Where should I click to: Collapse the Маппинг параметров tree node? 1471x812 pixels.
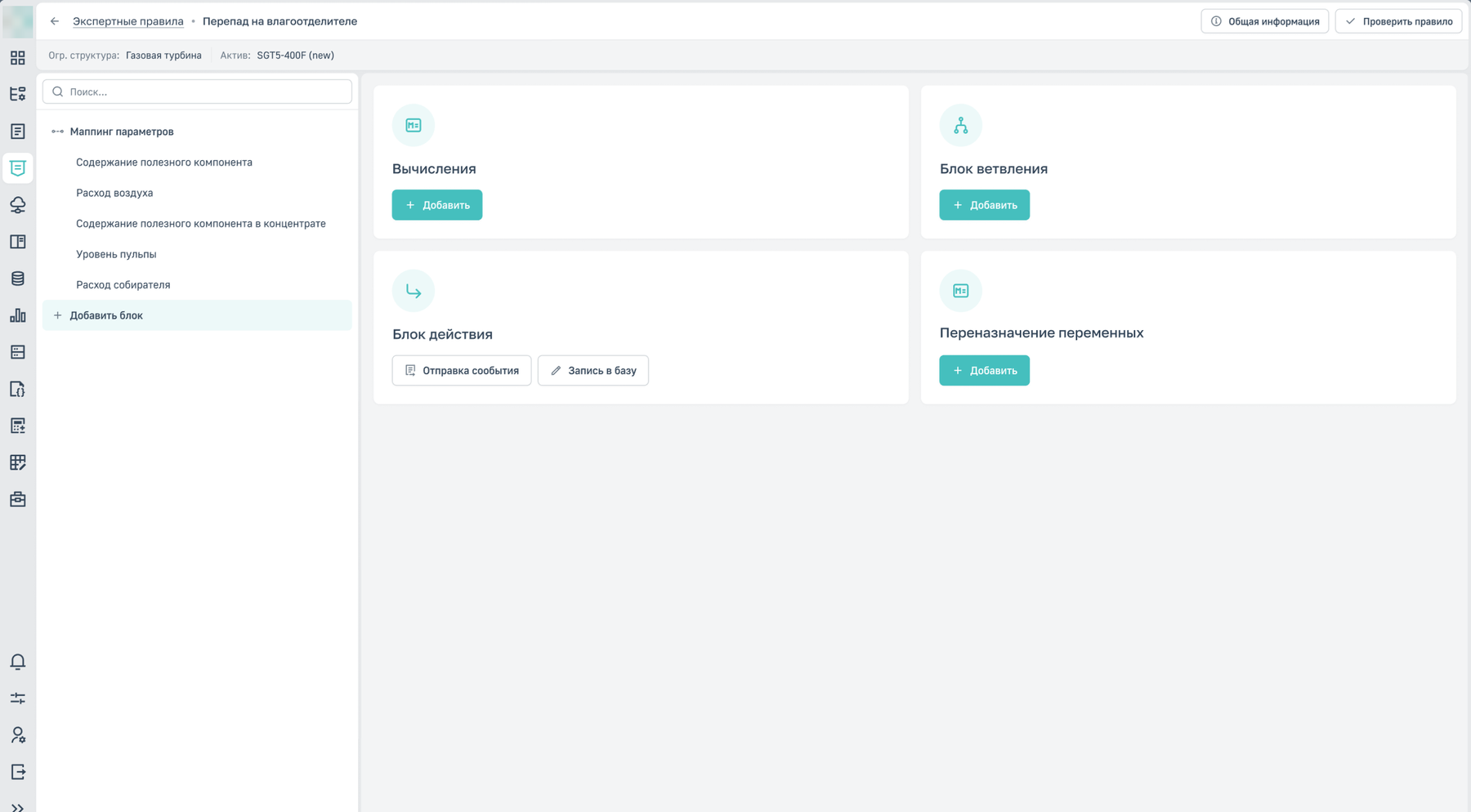(58, 132)
